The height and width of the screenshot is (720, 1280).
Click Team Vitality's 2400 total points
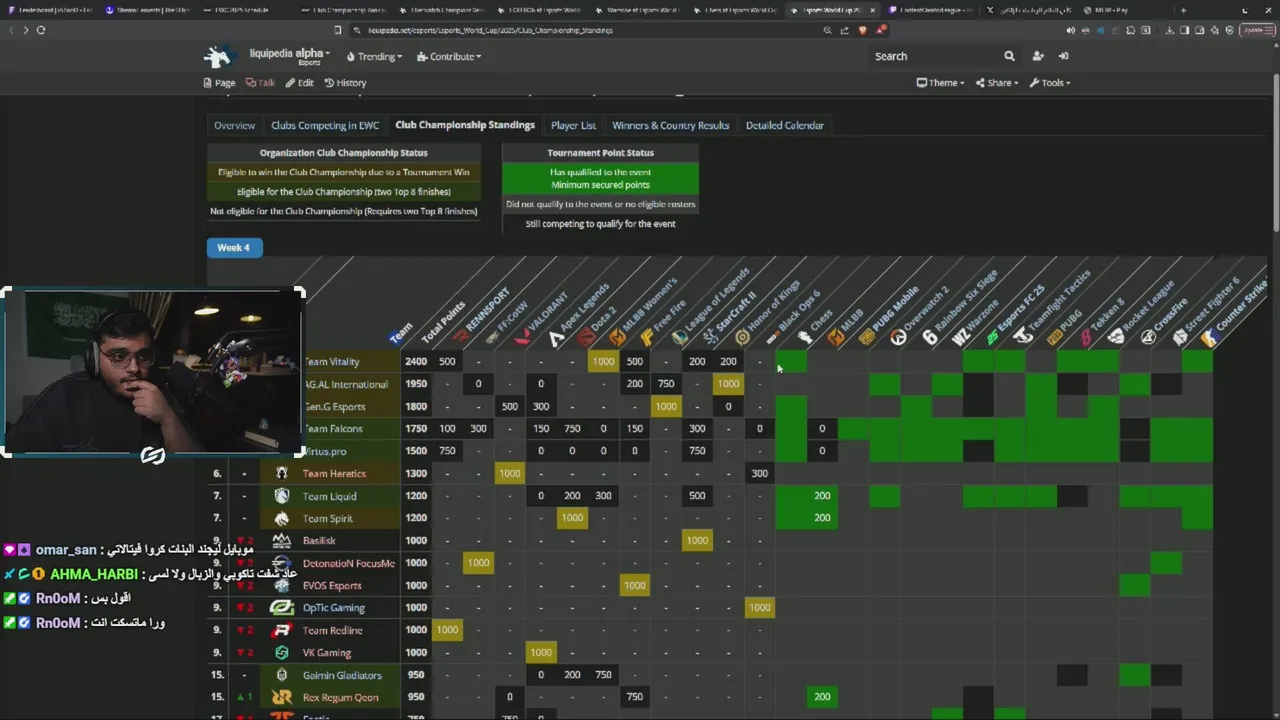click(416, 362)
